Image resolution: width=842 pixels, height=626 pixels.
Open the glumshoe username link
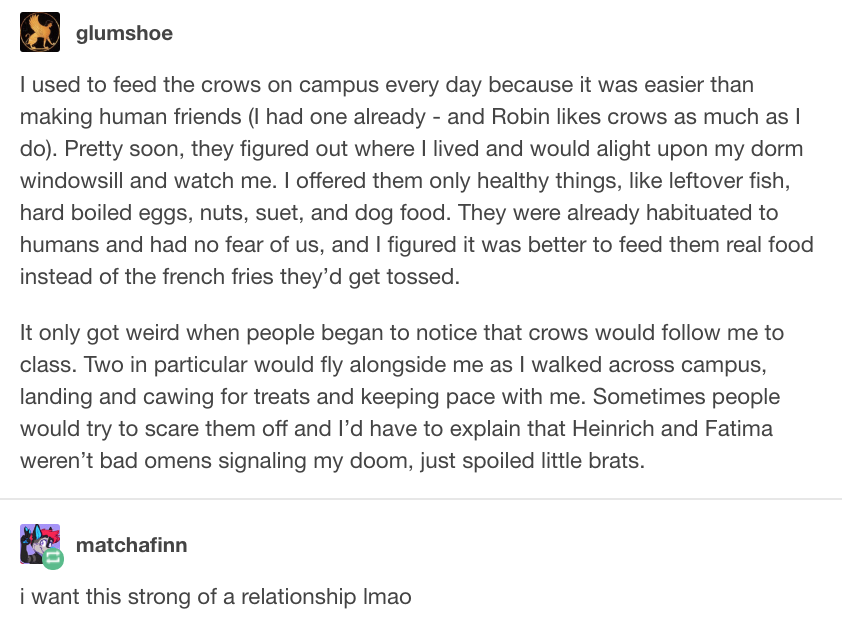pyautogui.click(x=124, y=33)
